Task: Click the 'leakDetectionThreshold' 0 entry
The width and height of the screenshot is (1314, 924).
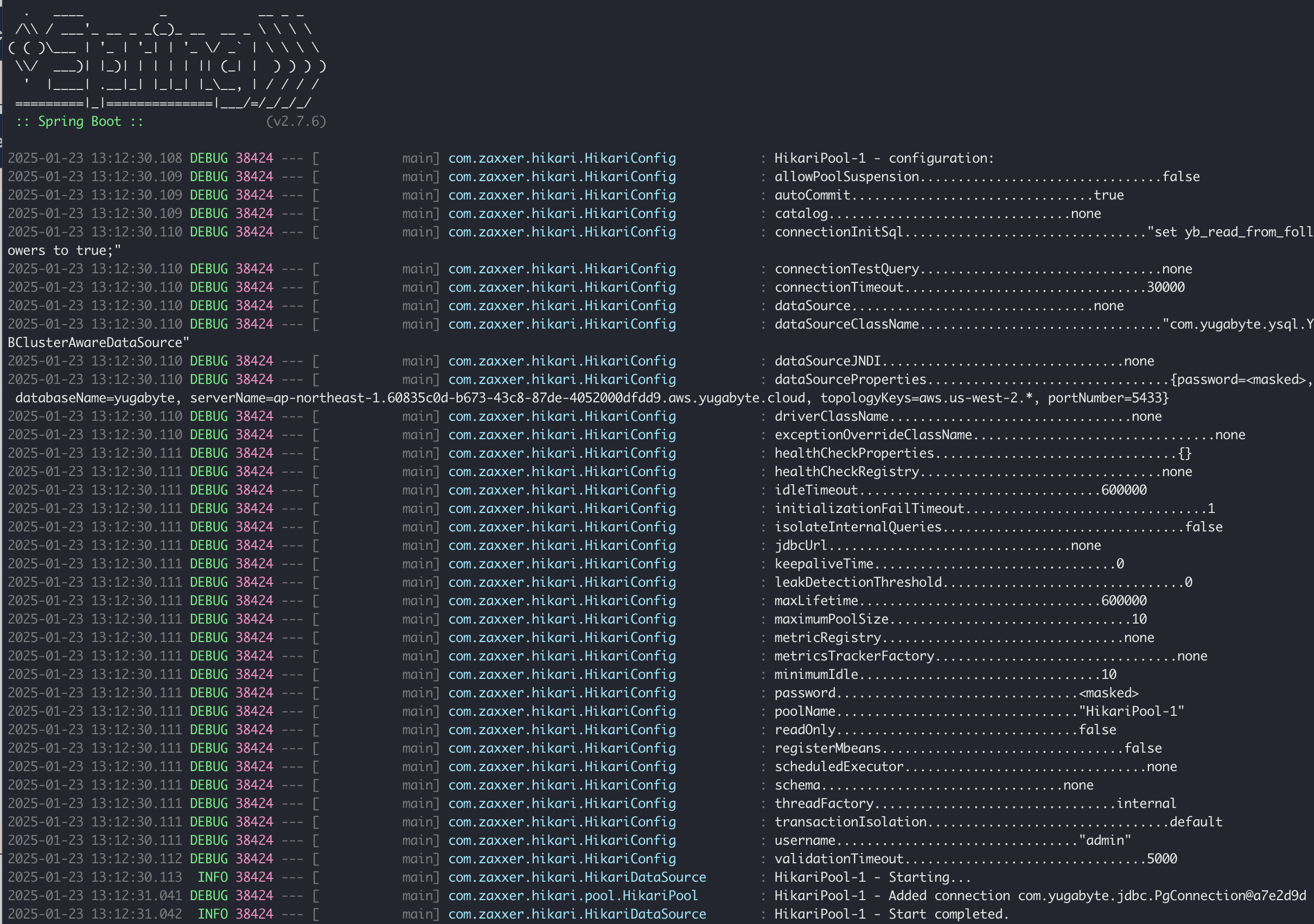Action: pyautogui.click(x=983, y=582)
